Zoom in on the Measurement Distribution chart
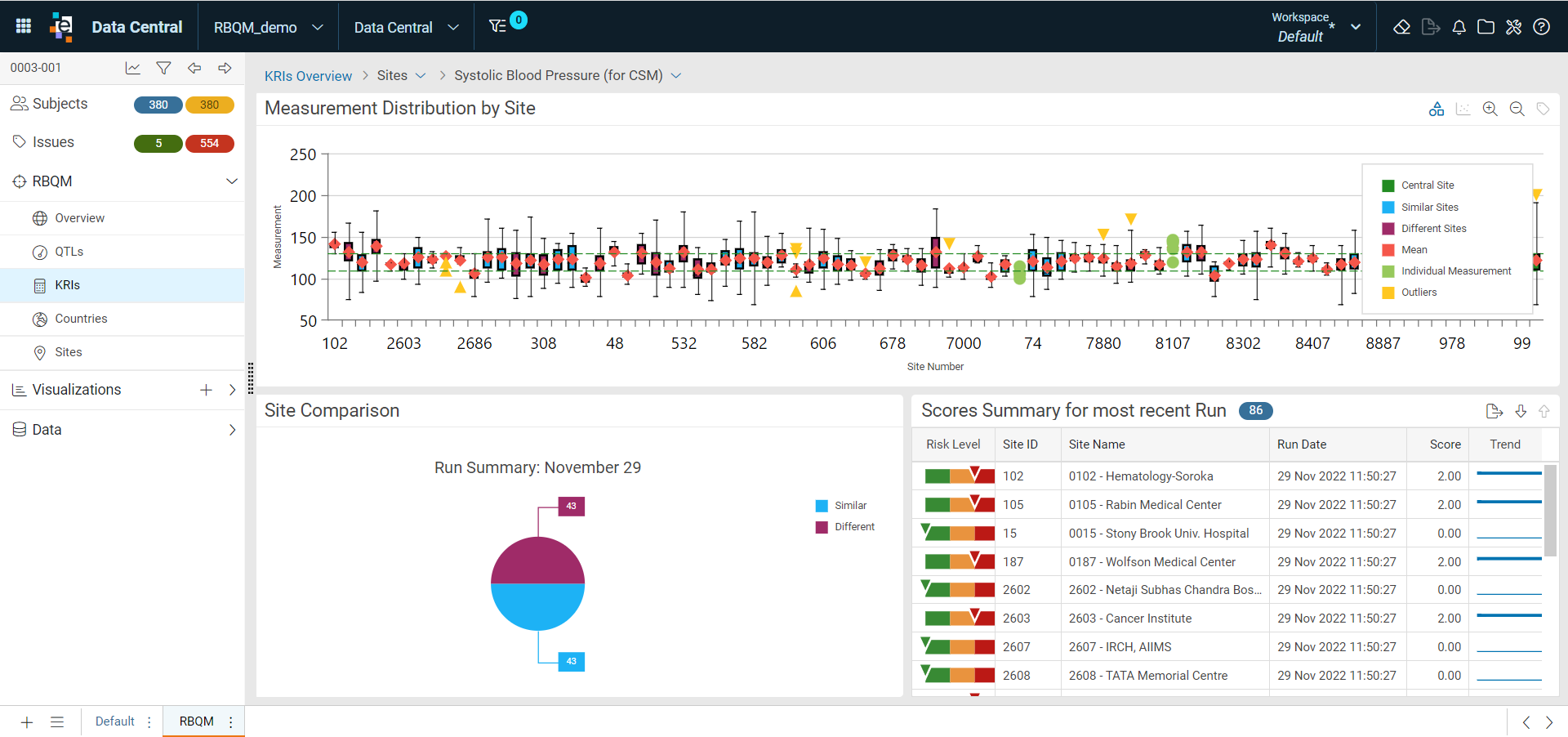Viewport: 1568px width, 737px height. point(1490,109)
